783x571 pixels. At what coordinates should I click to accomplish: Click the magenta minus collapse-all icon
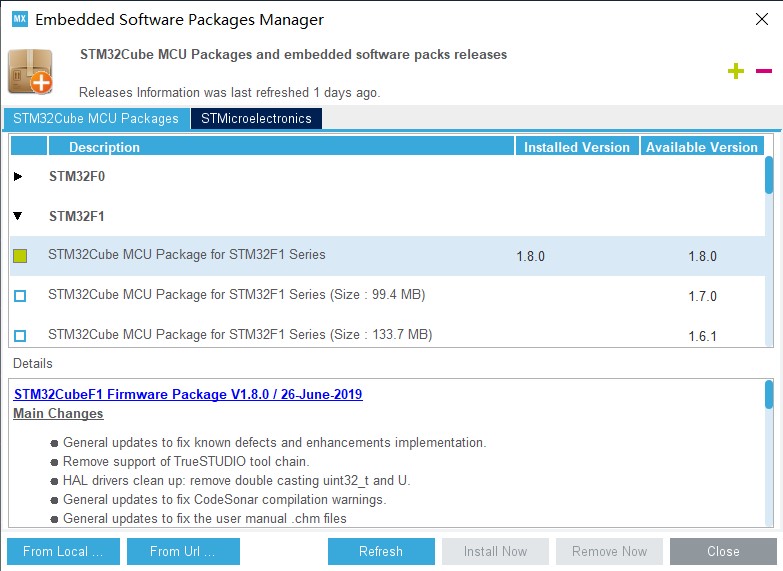pyautogui.click(x=764, y=71)
